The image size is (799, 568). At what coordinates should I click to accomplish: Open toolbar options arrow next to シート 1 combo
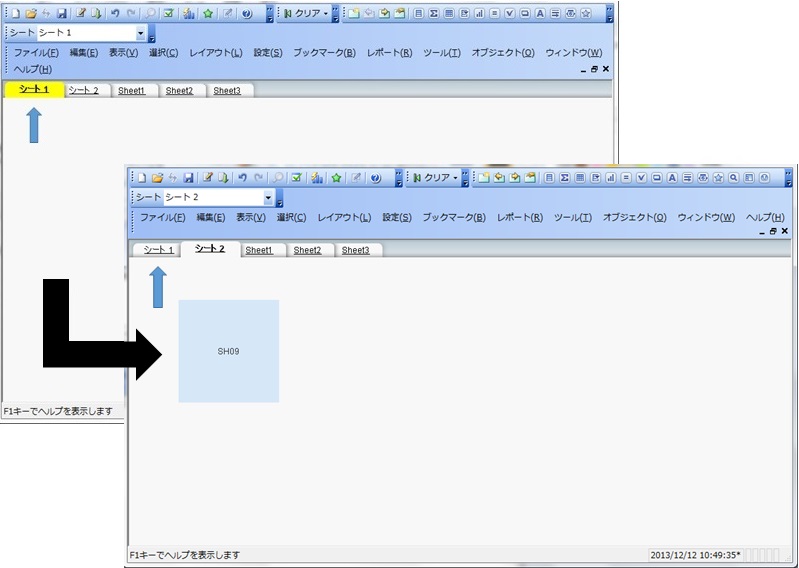click(x=152, y=34)
